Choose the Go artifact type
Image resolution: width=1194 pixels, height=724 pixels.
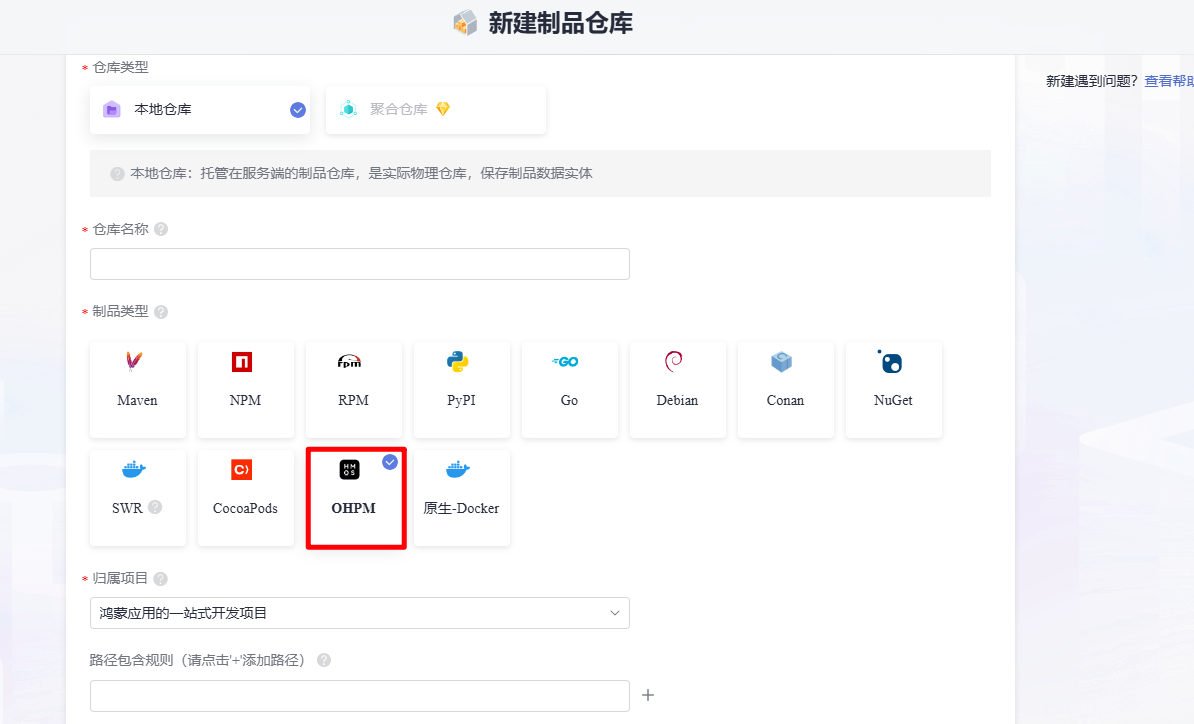click(570, 390)
